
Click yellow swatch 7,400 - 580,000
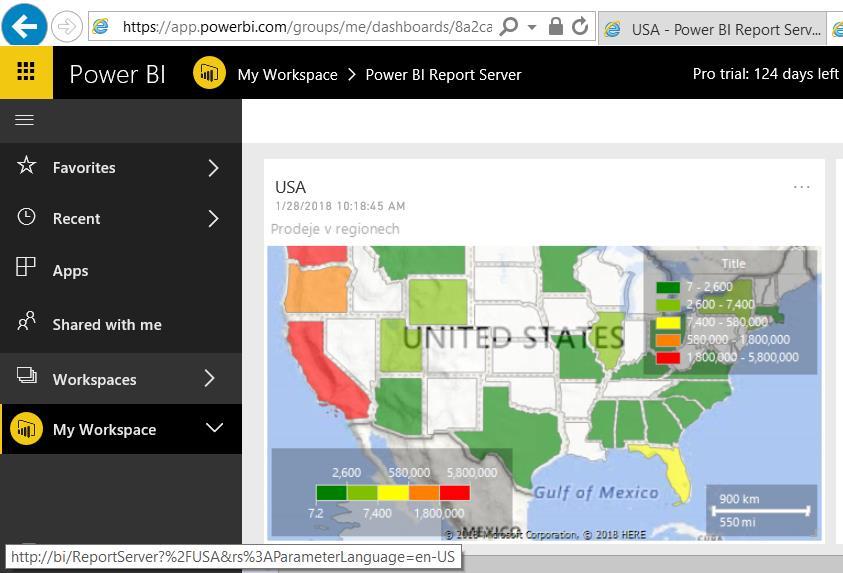coord(668,323)
